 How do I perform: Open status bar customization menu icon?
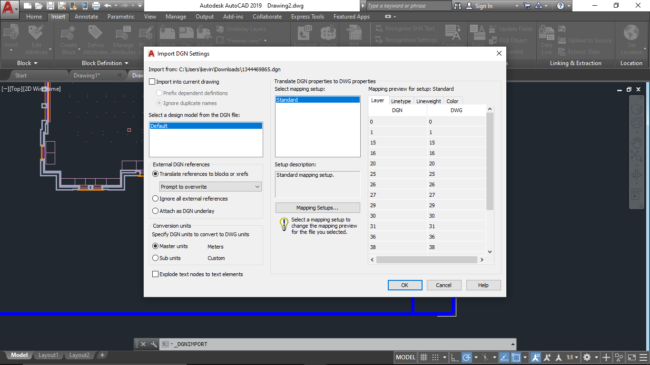(x=643, y=357)
